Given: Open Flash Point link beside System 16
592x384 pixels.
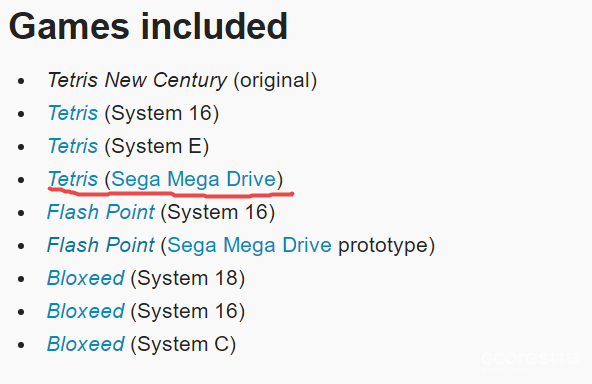Looking at the screenshot, I should tap(100, 212).
